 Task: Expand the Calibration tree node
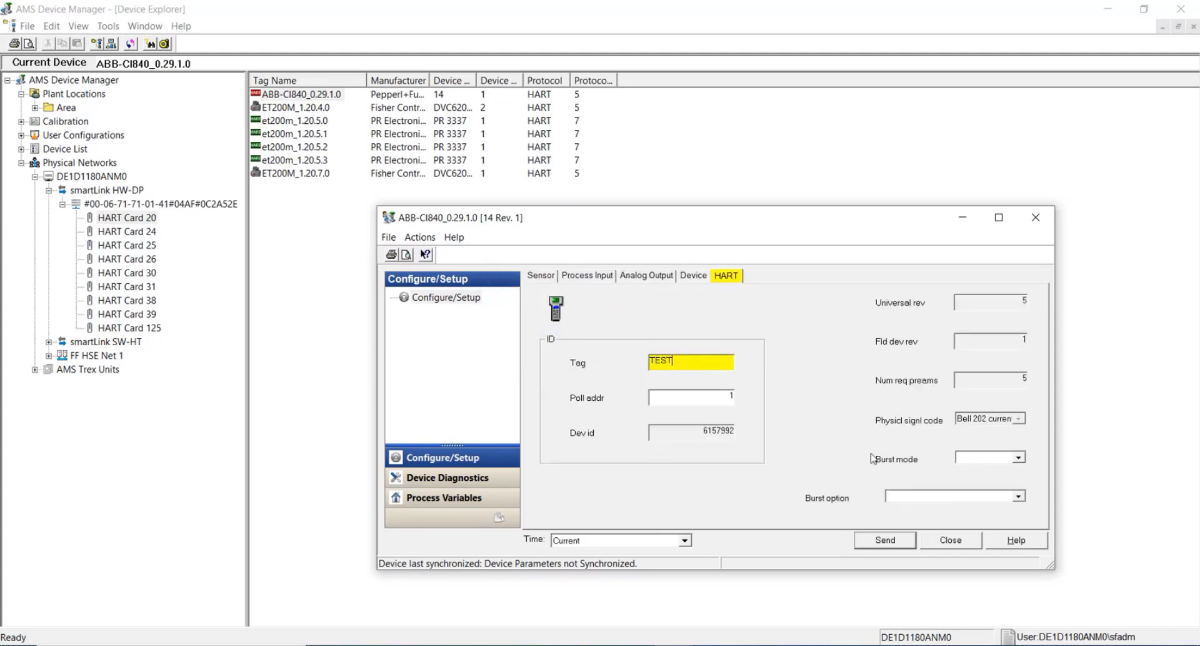[x=22, y=122]
